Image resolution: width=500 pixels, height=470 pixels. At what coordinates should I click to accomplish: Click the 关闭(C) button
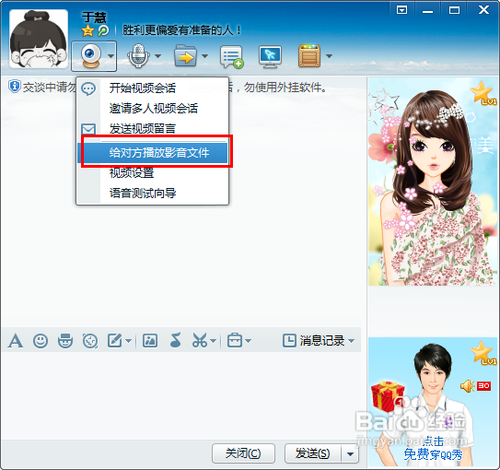pyautogui.click(x=243, y=453)
